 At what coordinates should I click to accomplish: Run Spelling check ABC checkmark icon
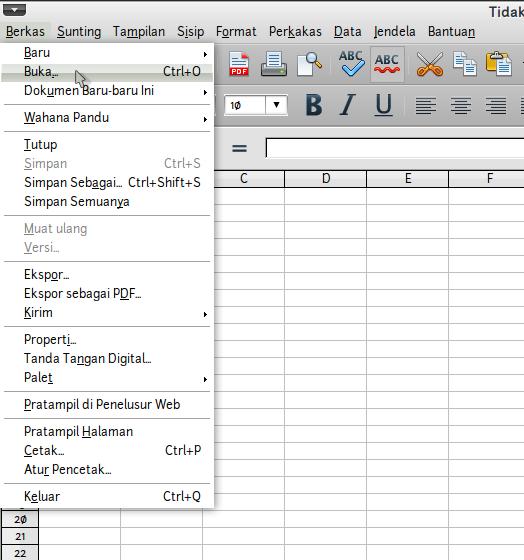351,64
